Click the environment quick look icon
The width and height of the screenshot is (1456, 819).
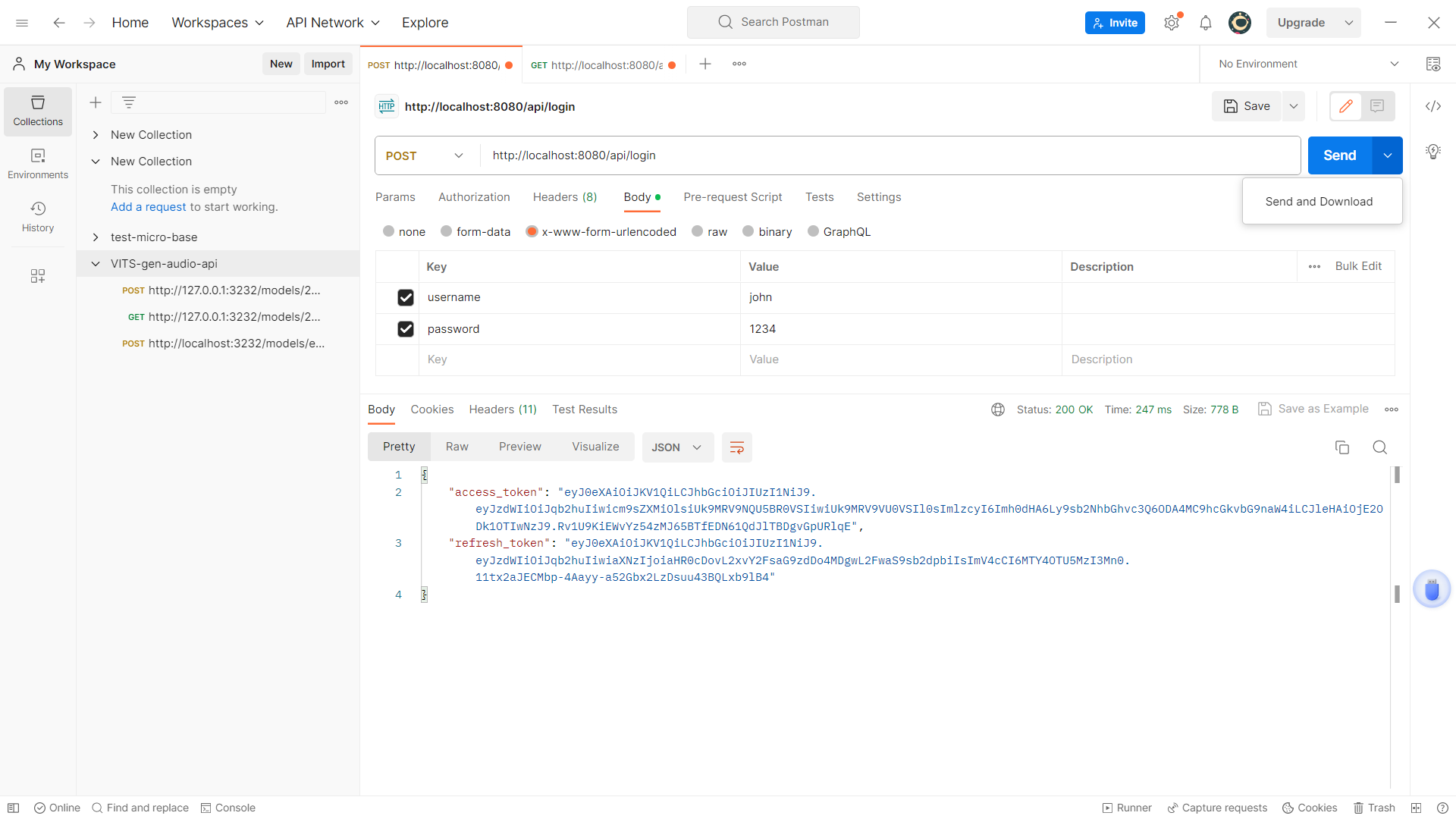pyautogui.click(x=1432, y=64)
